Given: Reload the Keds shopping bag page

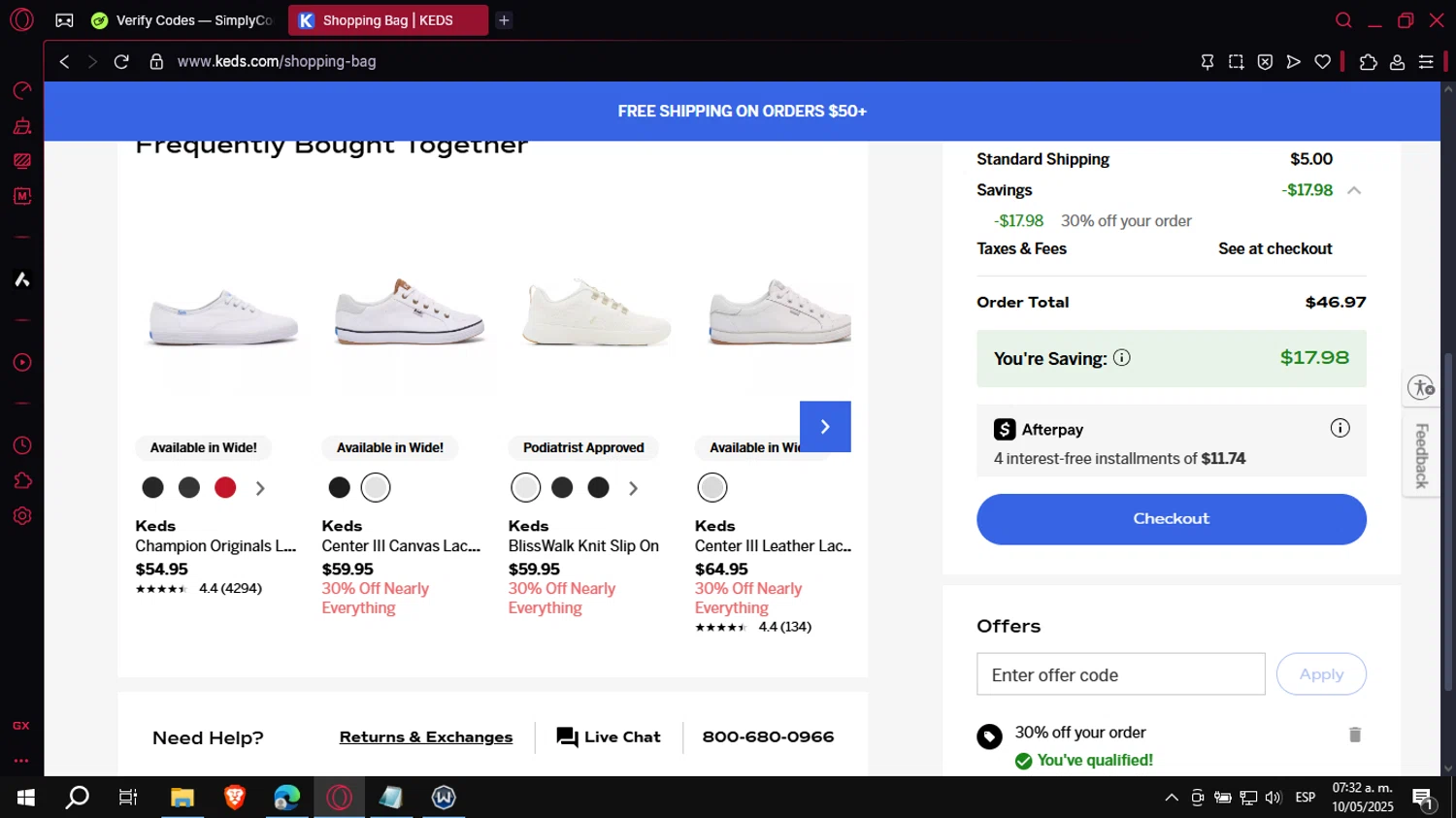Looking at the screenshot, I should [x=121, y=62].
